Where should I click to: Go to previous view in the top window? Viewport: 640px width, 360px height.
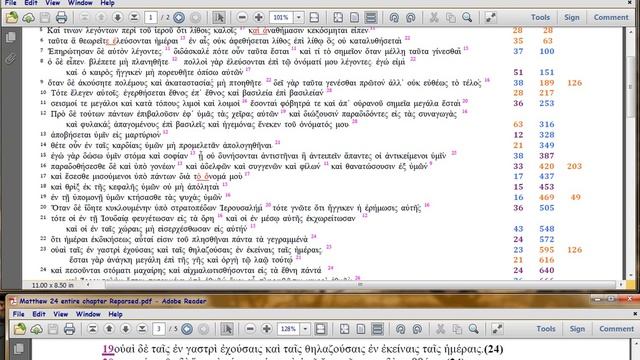tap(179, 18)
